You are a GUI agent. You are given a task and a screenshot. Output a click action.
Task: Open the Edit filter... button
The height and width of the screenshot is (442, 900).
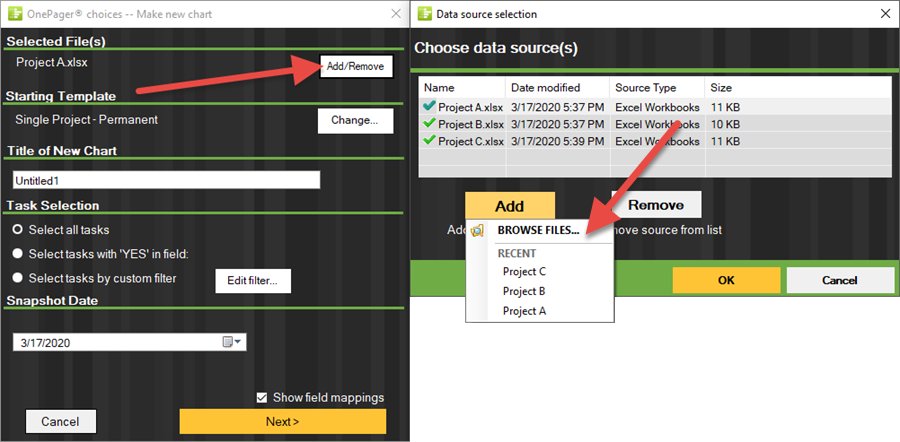pyautogui.click(x=253, y=281)
